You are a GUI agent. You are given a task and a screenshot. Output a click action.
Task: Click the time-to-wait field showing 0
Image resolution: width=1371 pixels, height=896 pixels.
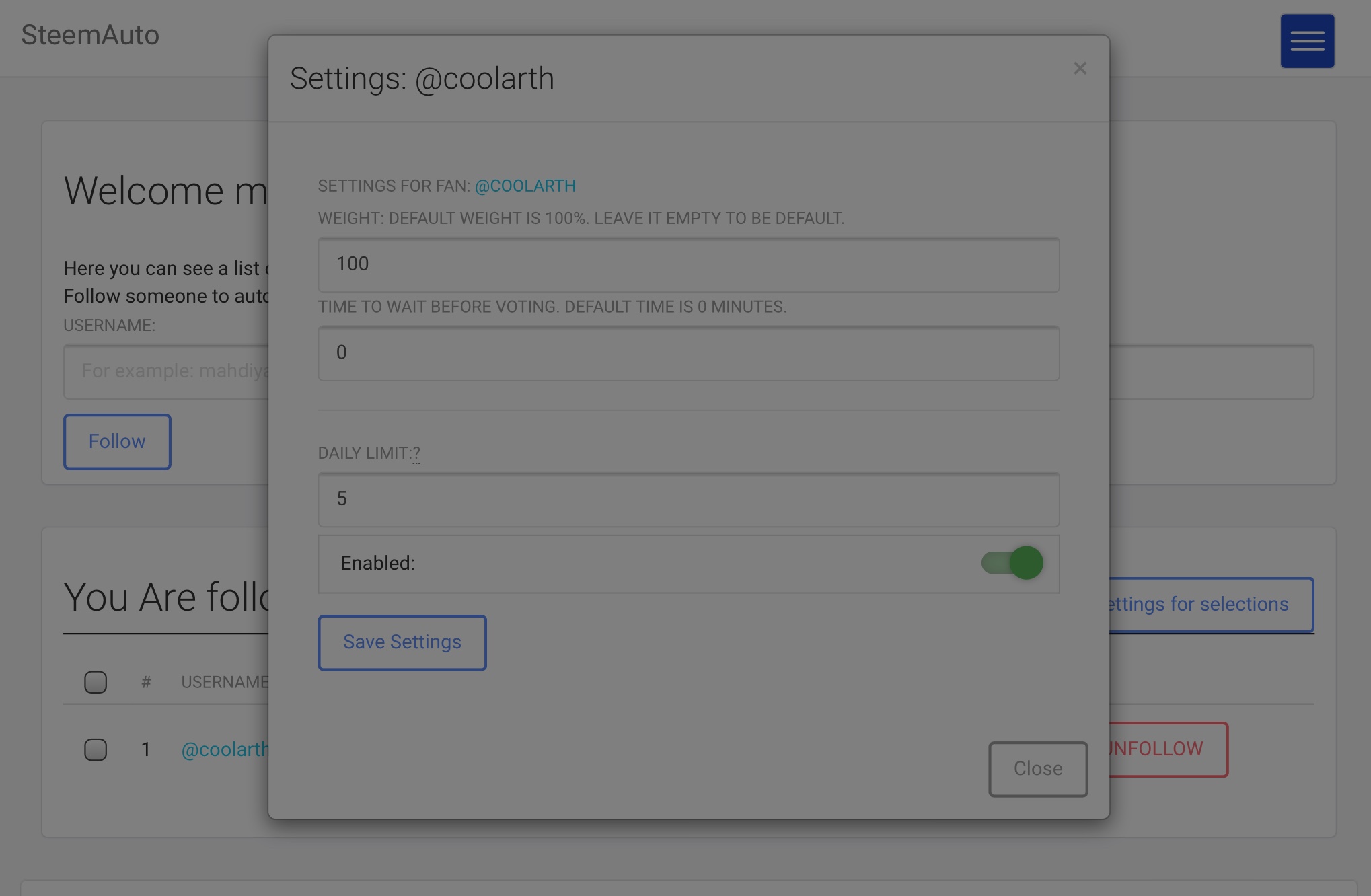[x=688, y=353]
